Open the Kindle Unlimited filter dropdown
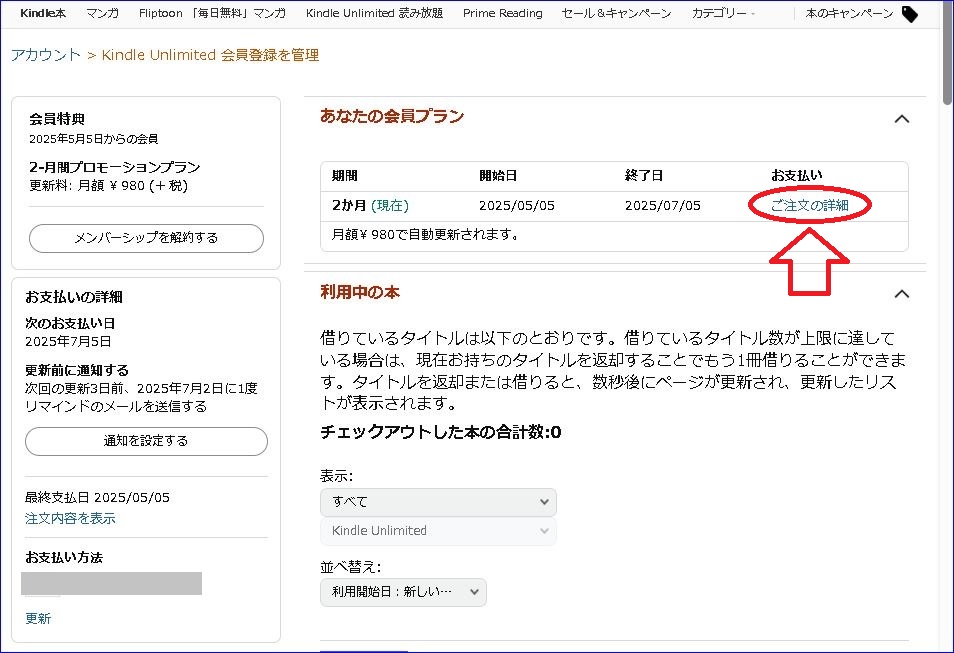This screenshot has width=954, height=653. pyautogui.click(x=438, y=531)
